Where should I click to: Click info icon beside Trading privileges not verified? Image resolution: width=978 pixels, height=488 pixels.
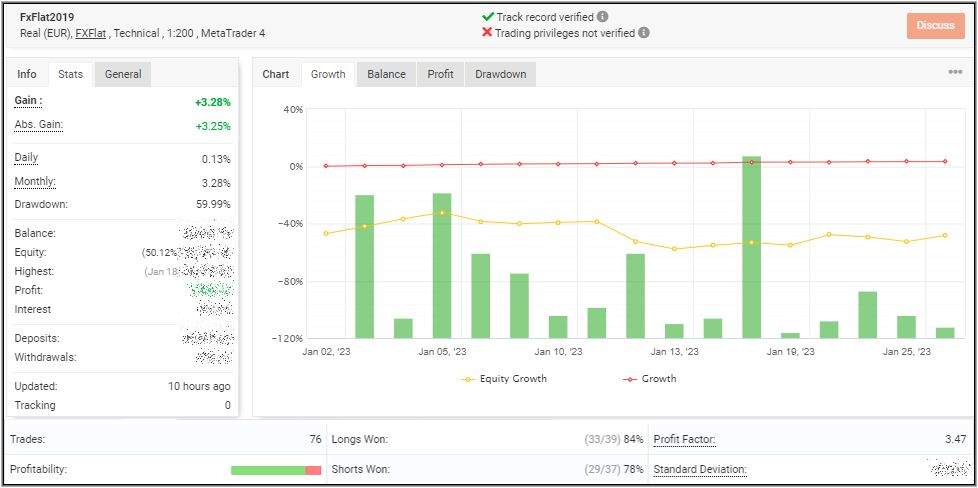tap(644, 32)
